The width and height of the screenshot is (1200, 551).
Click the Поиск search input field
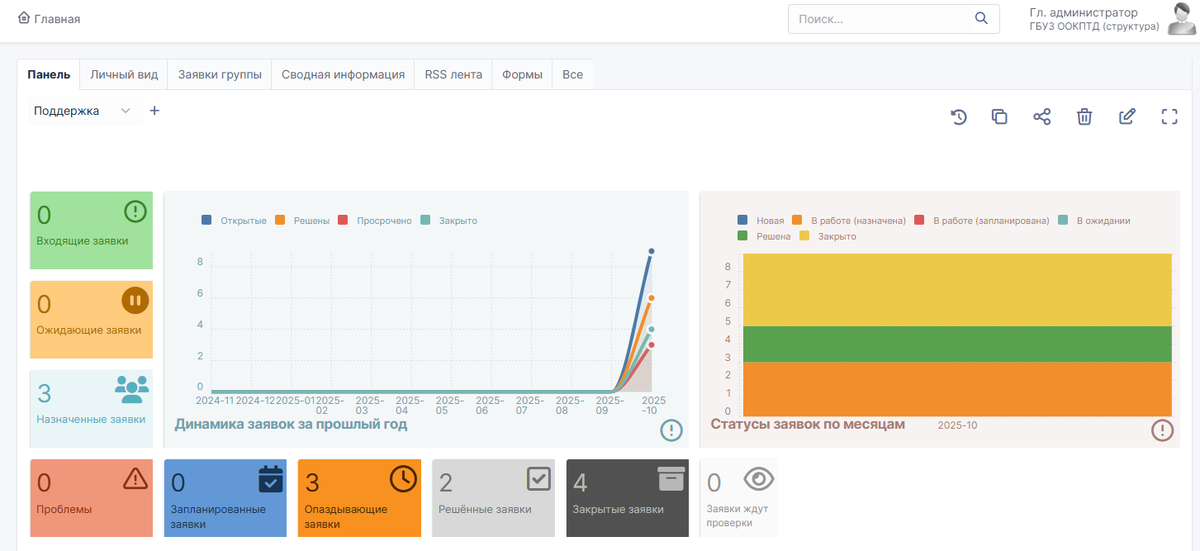pos(880,19)
